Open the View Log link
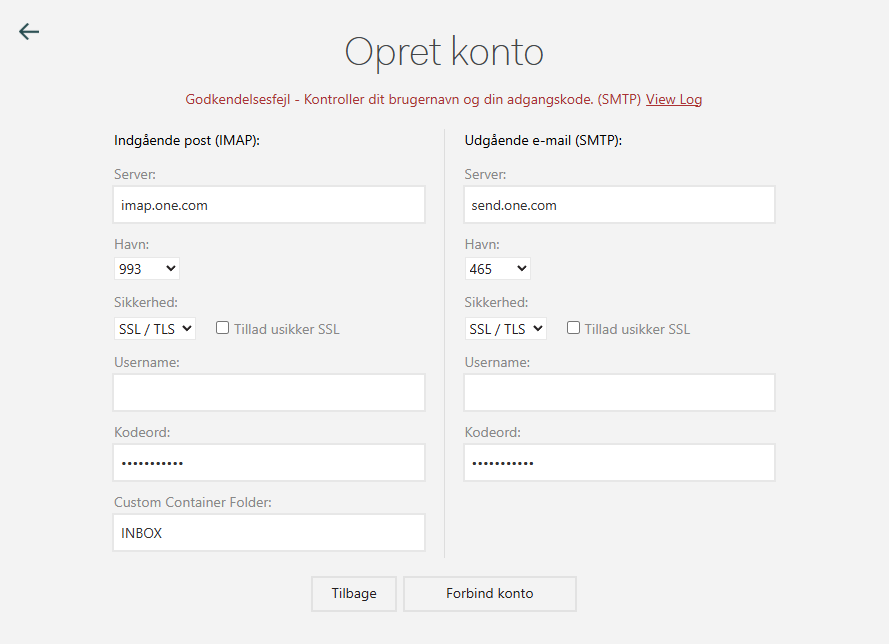Screen dimensions: 889x644 click(673, 100)
